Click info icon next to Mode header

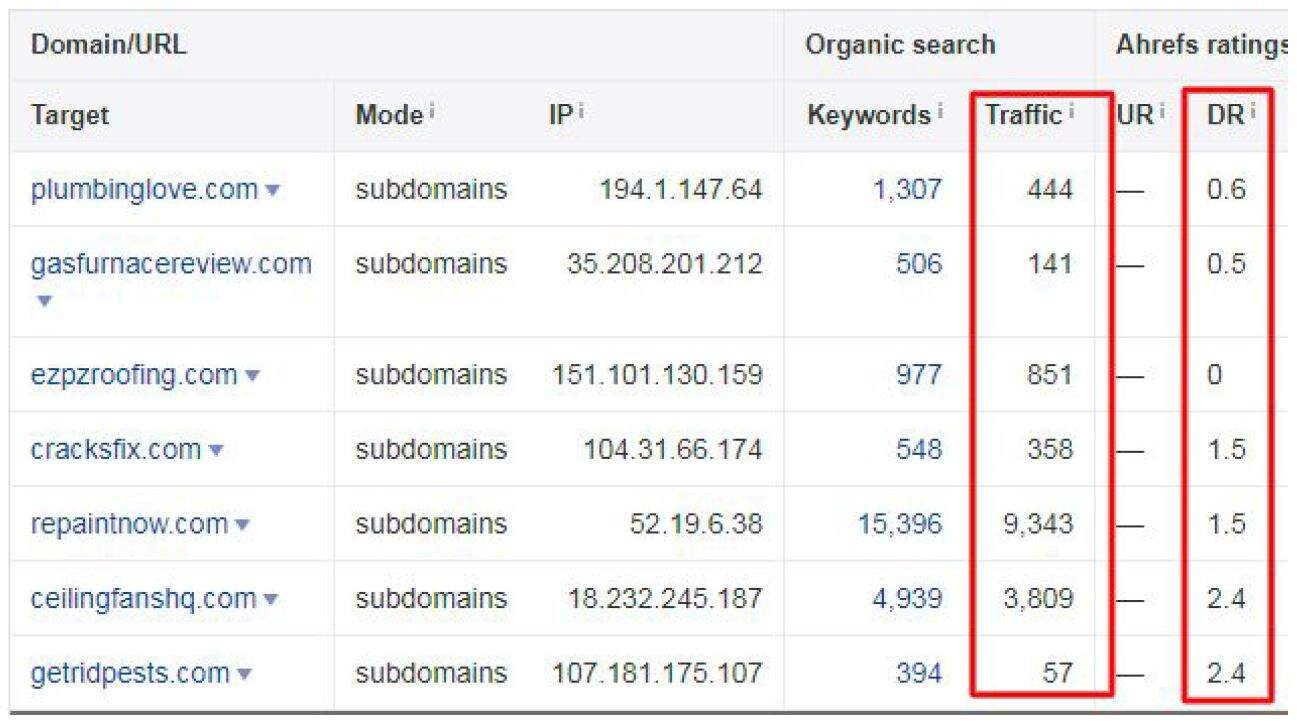coord(432,109)
